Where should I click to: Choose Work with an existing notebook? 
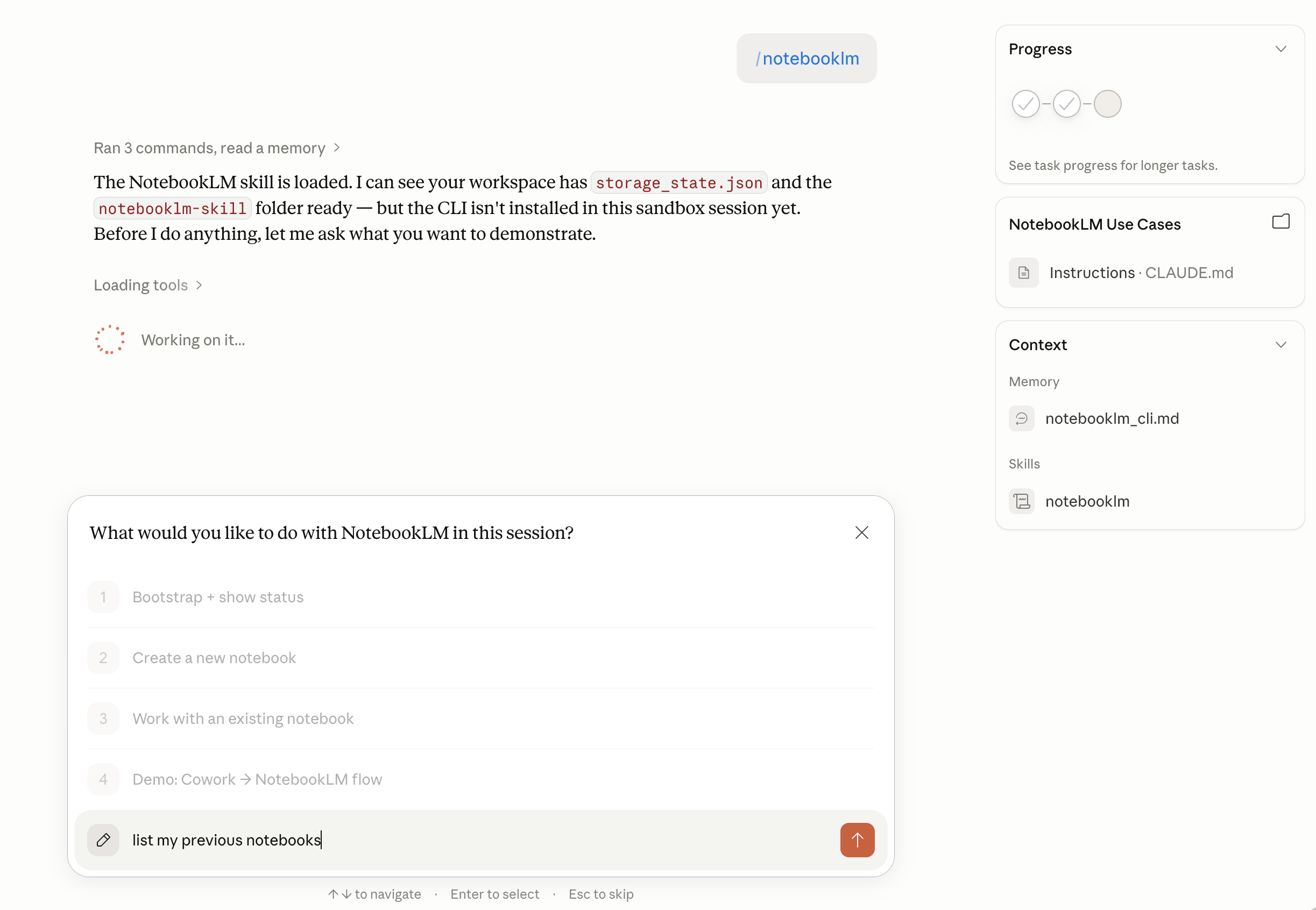(243, 719)
